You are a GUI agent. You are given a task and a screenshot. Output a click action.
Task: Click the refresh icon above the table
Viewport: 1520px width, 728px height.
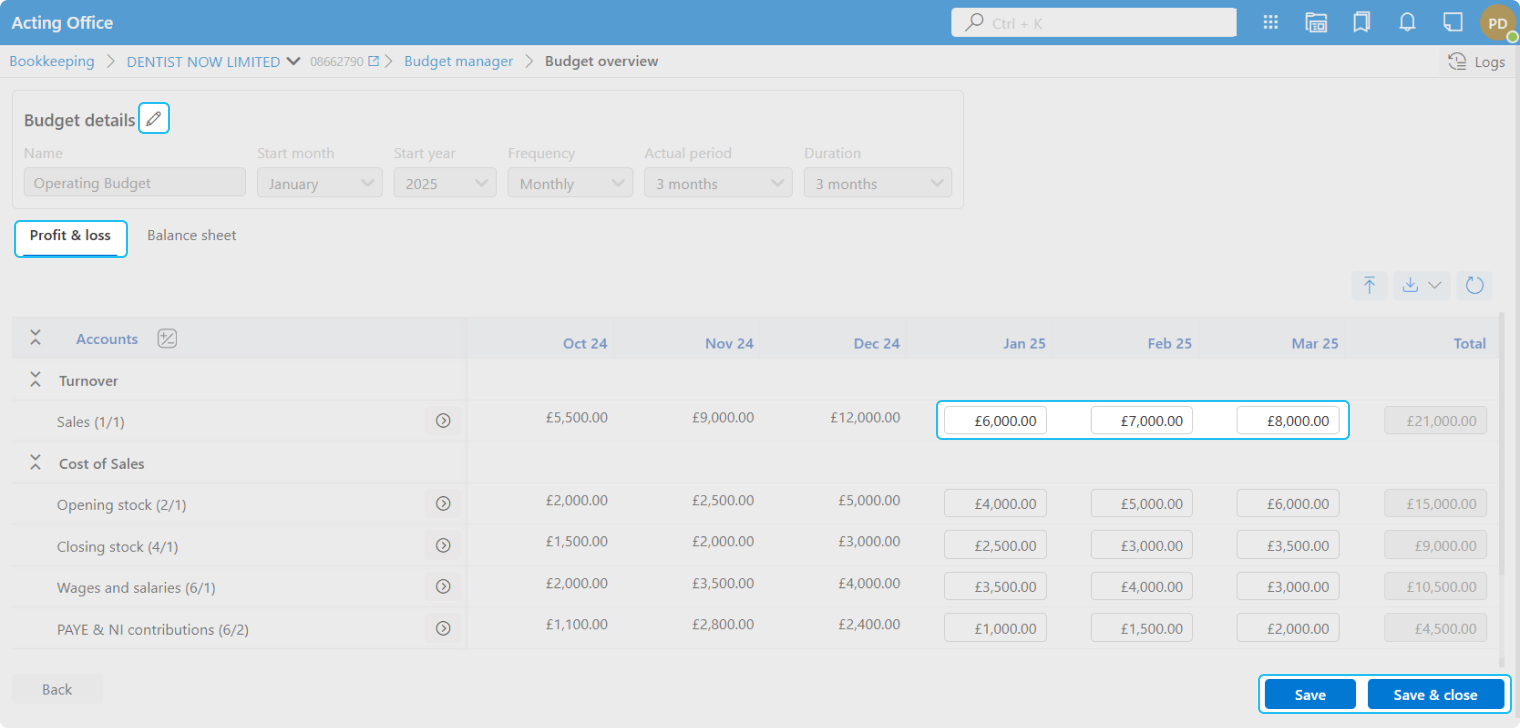[1474, 285]
